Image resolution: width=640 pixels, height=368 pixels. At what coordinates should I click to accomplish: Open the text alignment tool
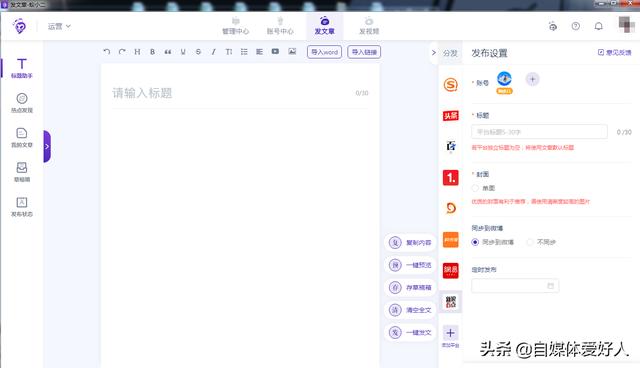coord(259,52)
